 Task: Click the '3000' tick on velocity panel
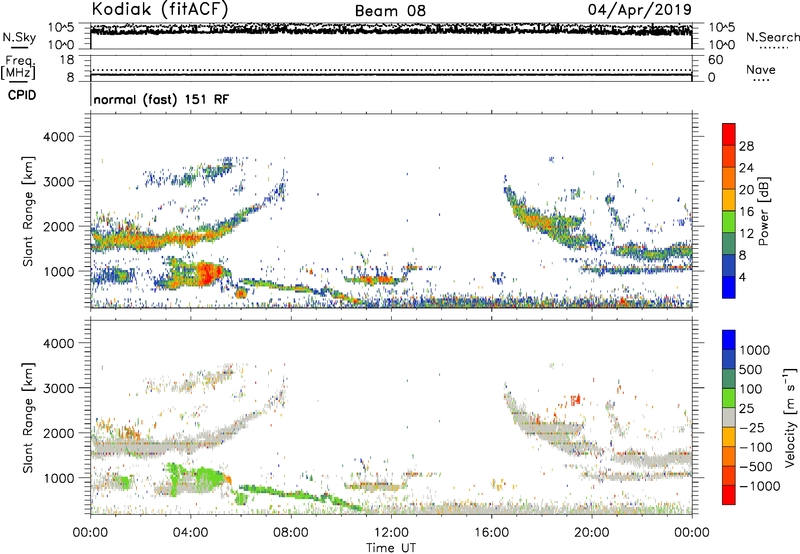59,388
